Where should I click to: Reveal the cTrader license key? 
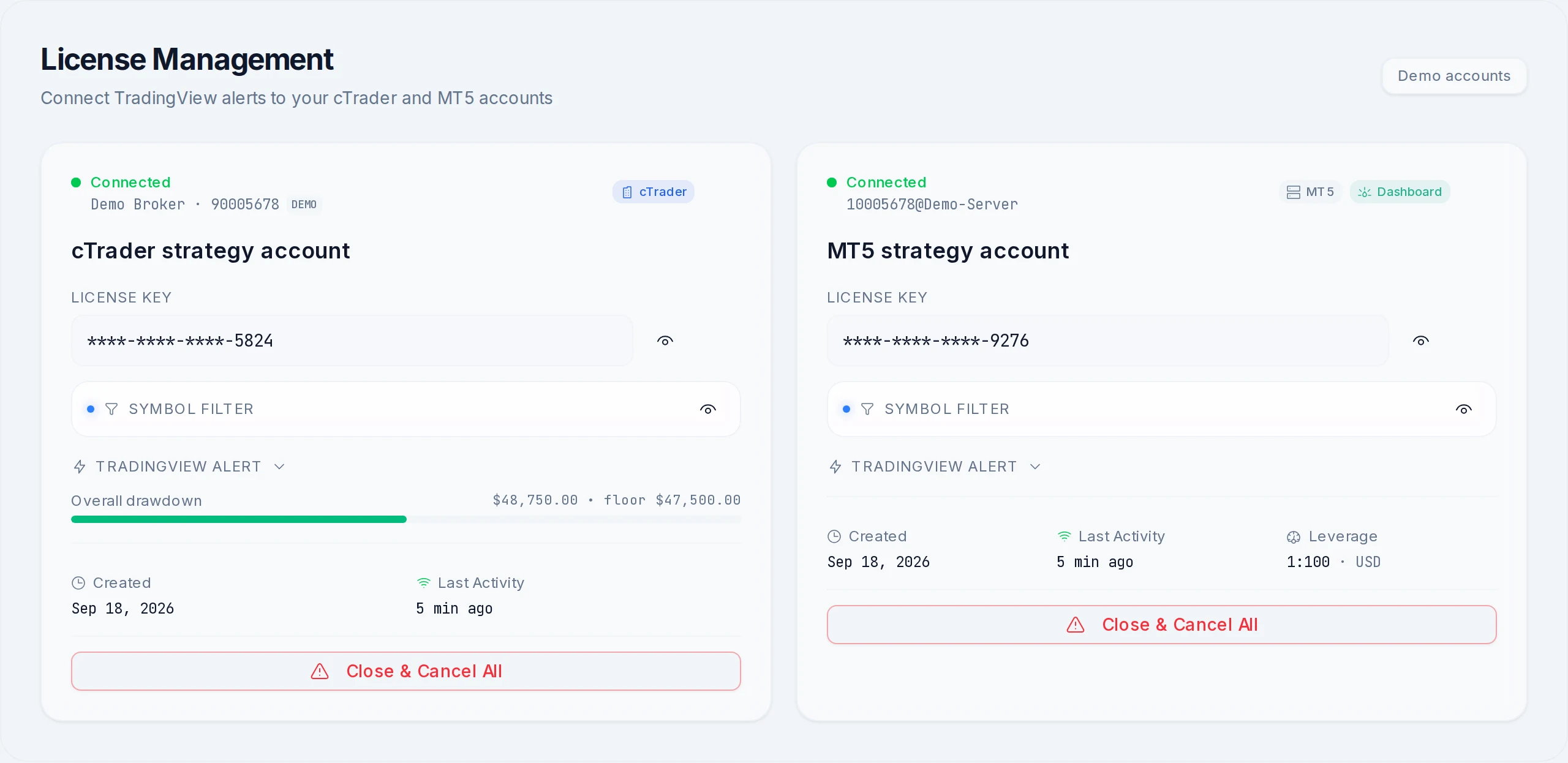click(665, 340)
